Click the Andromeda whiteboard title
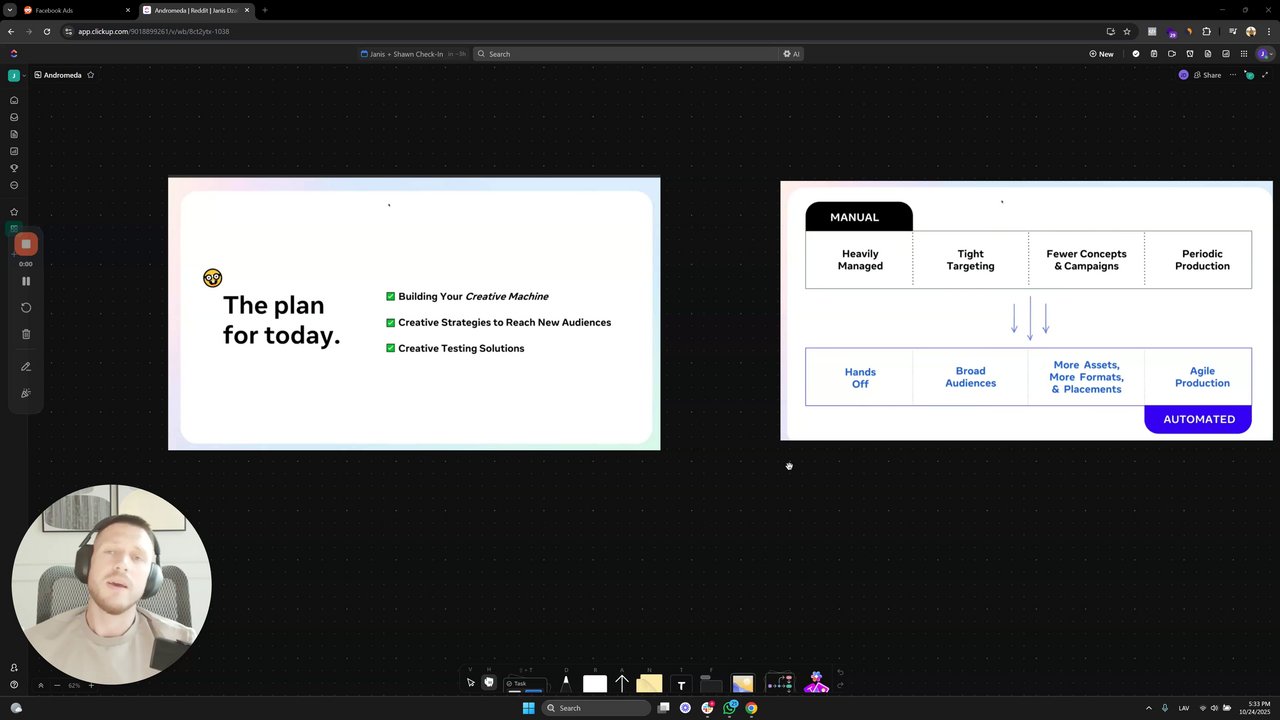Screen dimensions: 1280x720 [x=62, y=75]
